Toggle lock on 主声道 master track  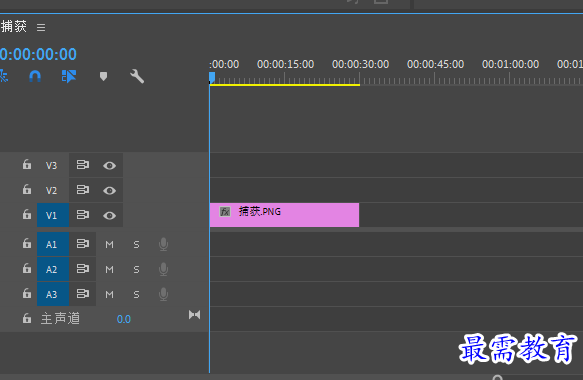pyautogui.click(x=27, y=318)
